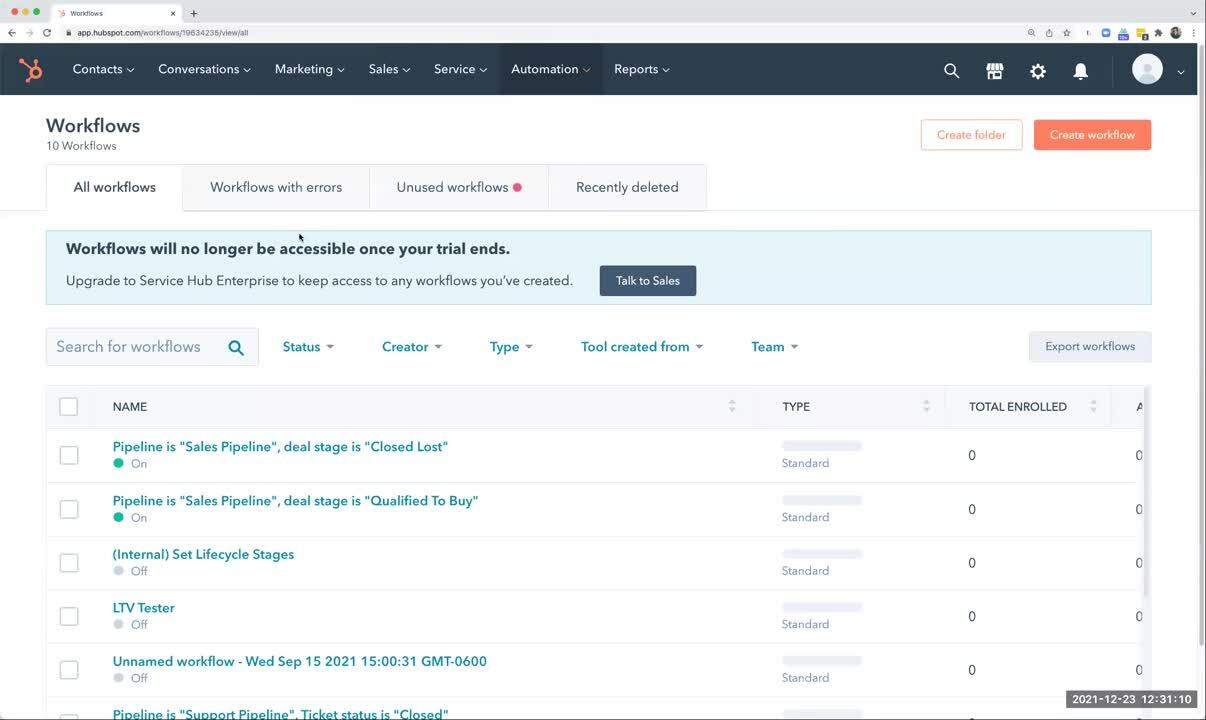Image resolution: width=1206 pixels, height=720 pixels.
Task: Select the LTV Tester row checkbox
Action: [x=68, y=616]
